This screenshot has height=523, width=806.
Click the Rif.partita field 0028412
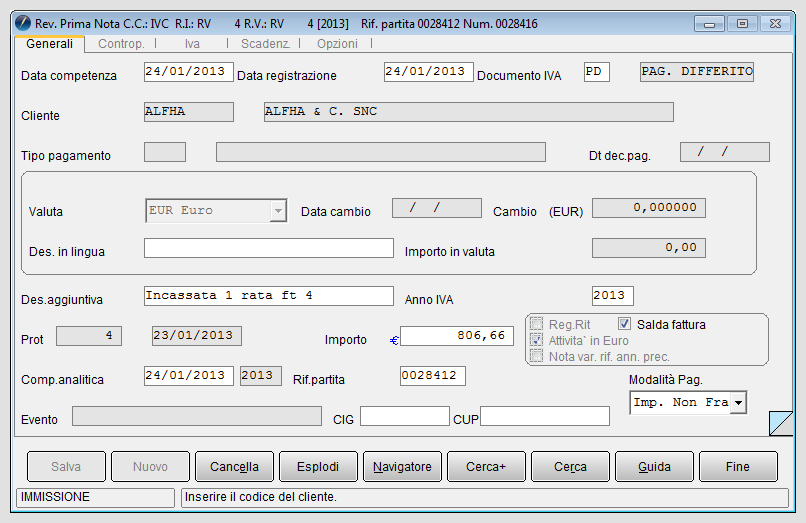433,376
